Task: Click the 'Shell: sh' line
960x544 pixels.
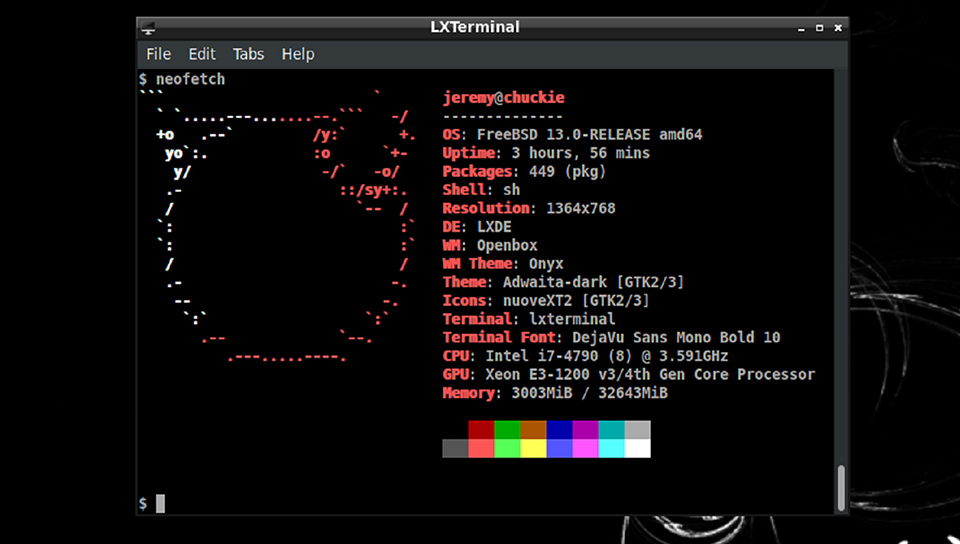Action: (x=481, y=190)
